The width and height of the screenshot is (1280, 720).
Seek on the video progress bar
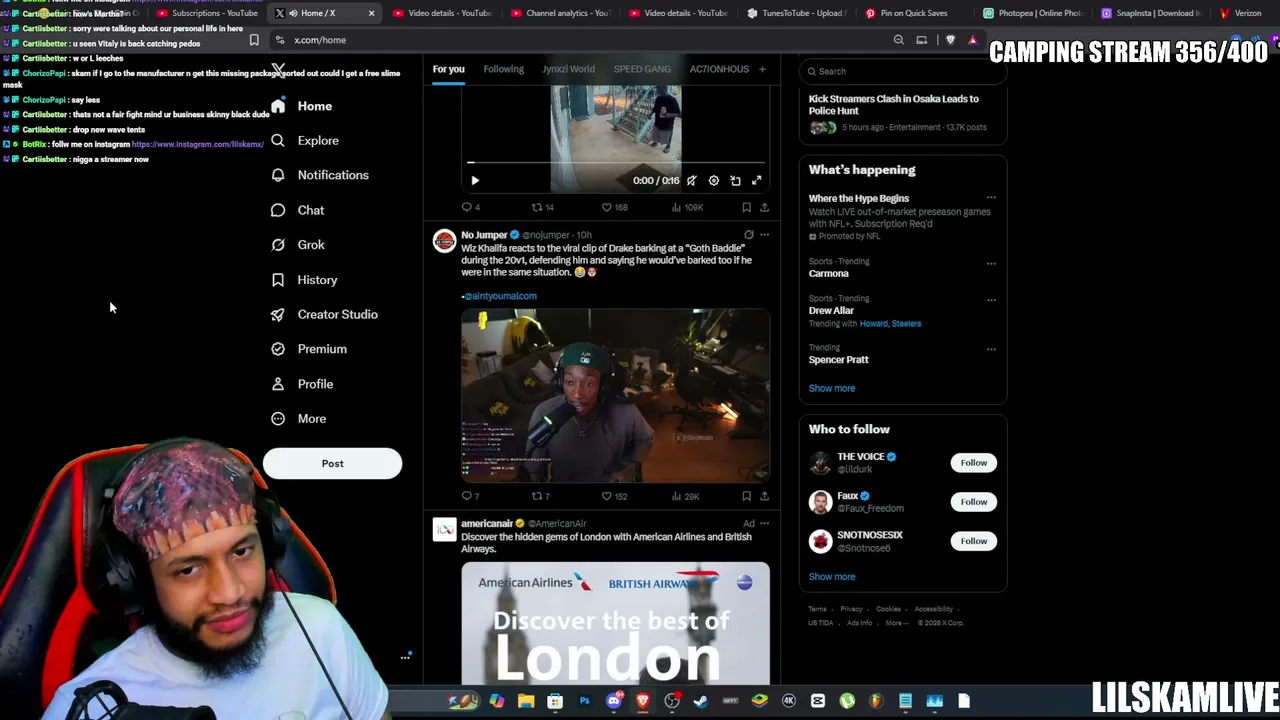click(616, 162)
